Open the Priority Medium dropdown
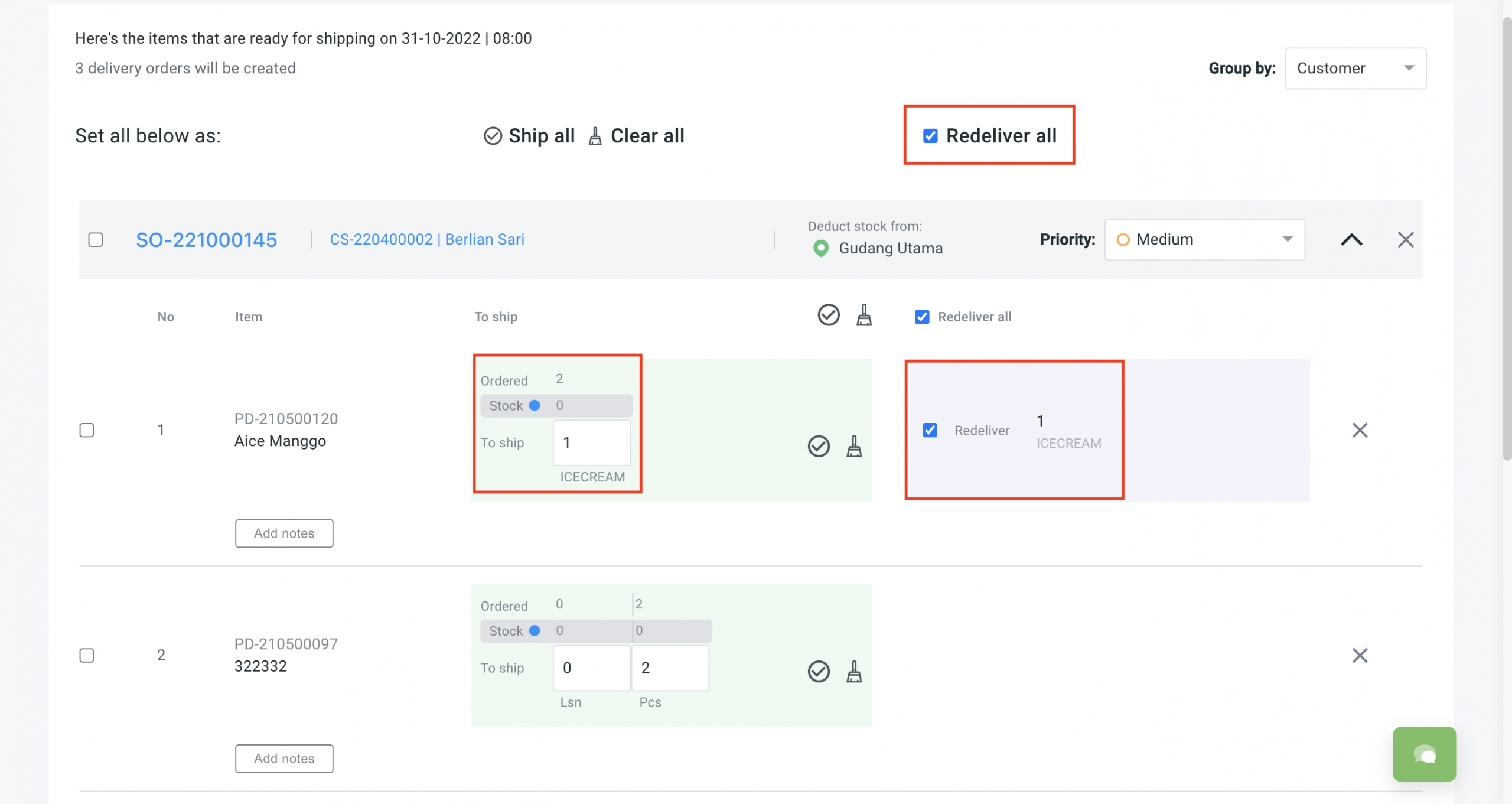Screen dimensions: 1512x804 coord(1205,239)
